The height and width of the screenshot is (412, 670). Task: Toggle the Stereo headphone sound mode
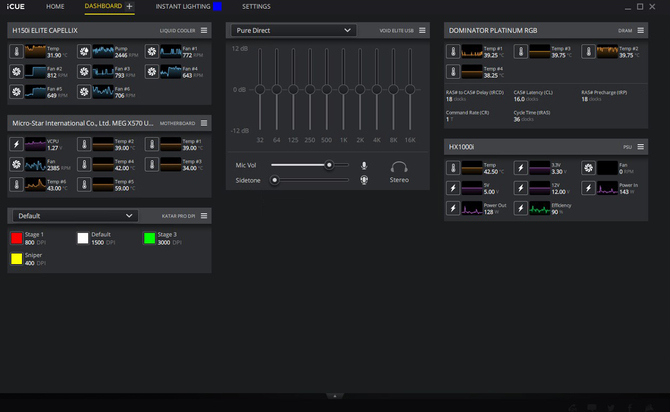(399, 172)
